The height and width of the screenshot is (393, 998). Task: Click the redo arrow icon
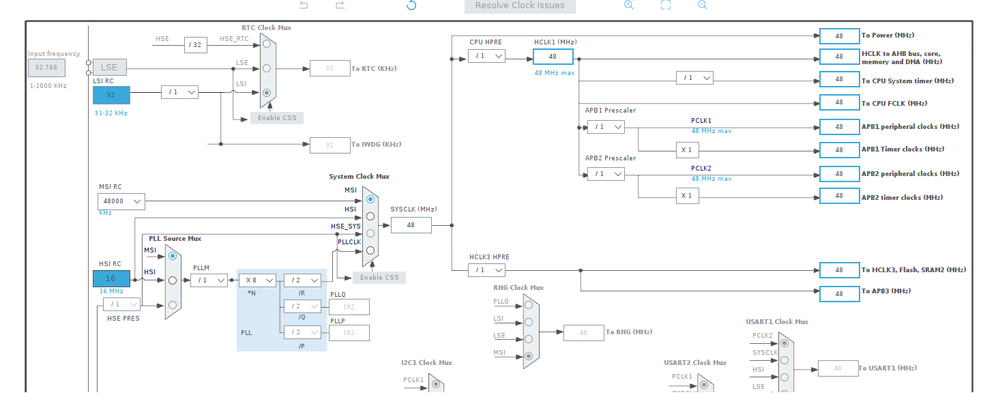point(340,5)
